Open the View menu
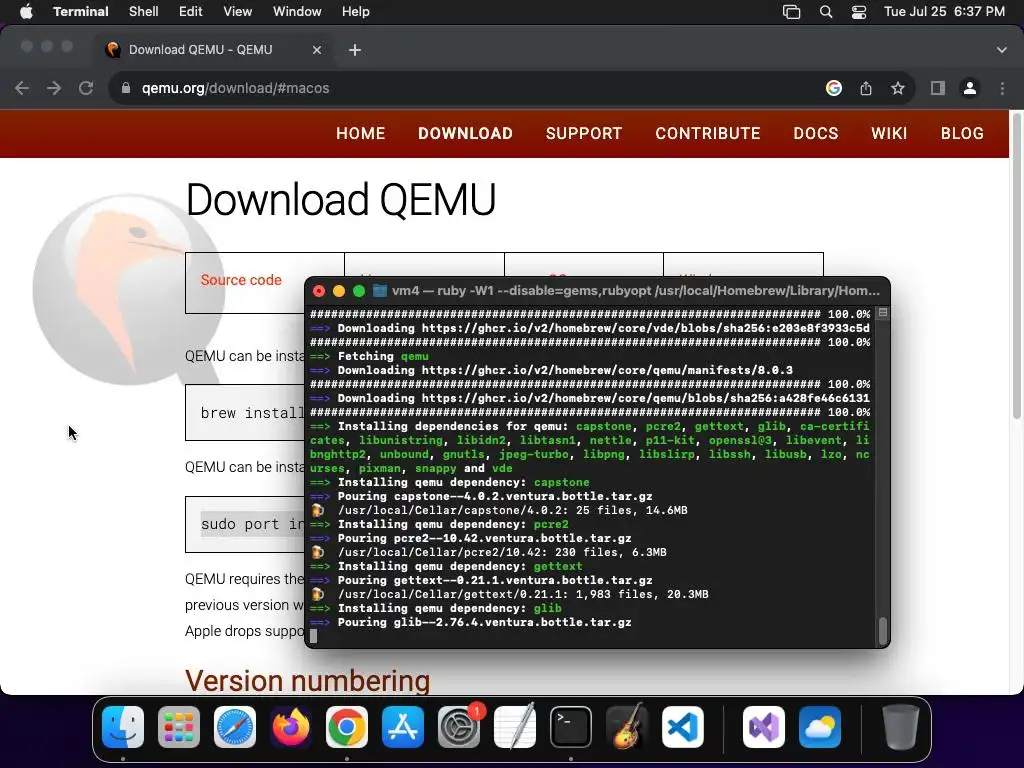The height and width of the screenshot is (768, 1024). pos(238,12)
